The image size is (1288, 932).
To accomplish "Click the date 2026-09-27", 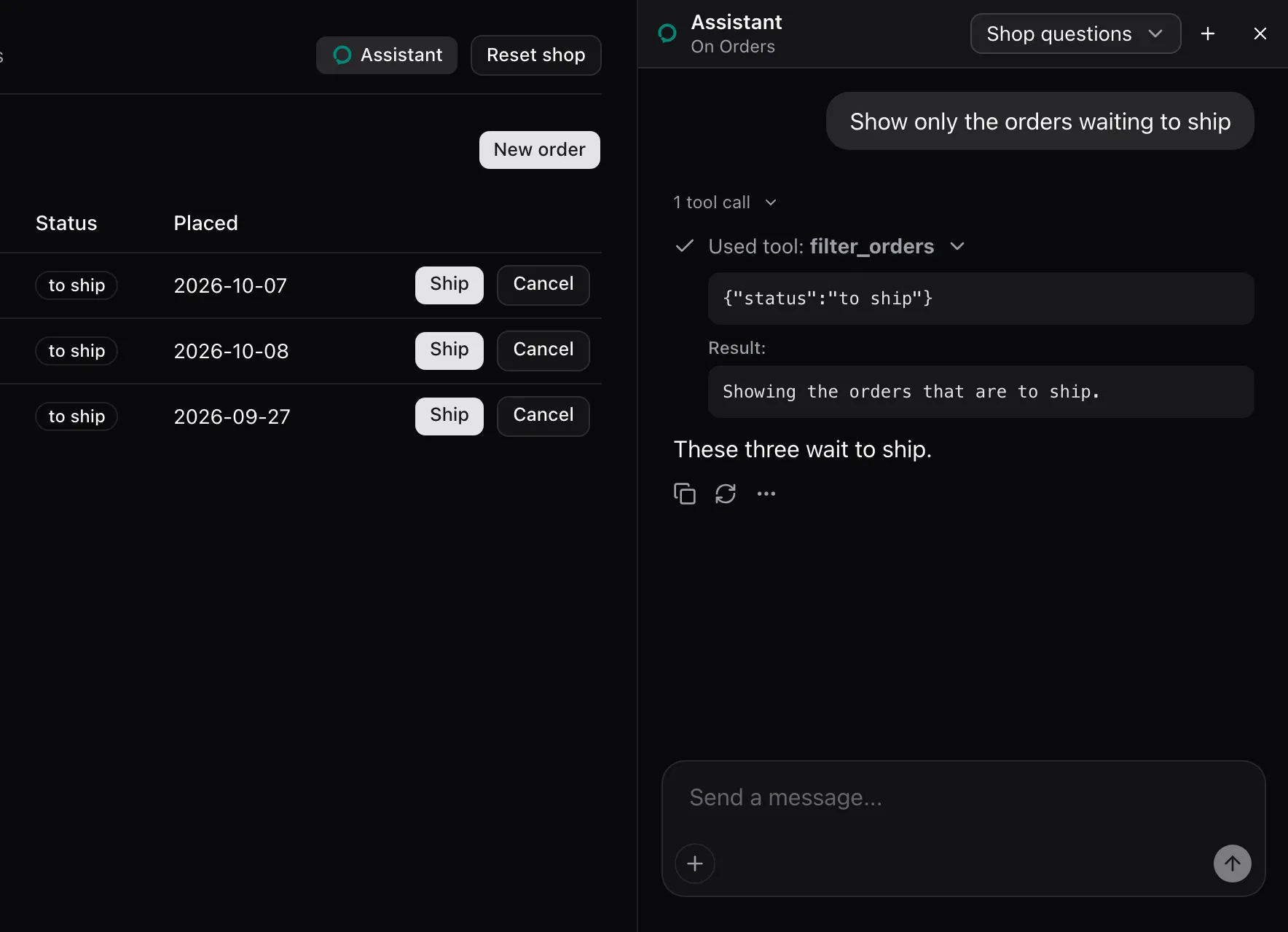I will point(232,416).
